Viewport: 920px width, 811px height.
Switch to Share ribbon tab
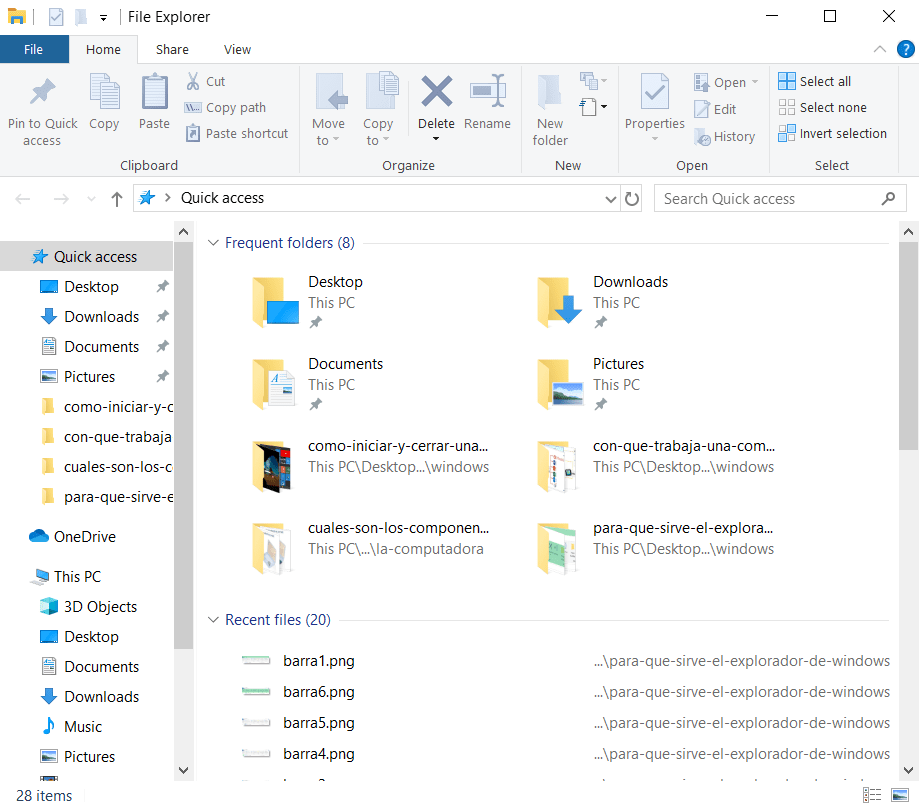[172, 49]
